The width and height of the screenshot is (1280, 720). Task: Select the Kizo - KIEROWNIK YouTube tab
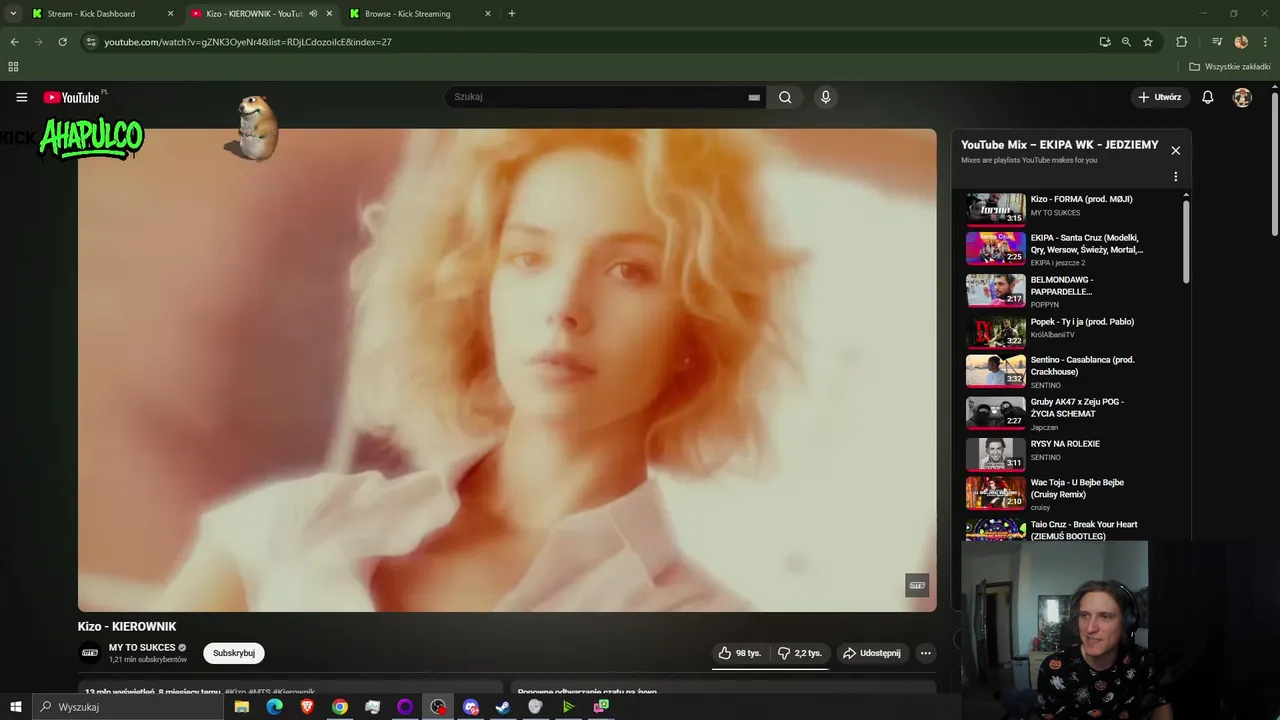[x=254, y=14]
